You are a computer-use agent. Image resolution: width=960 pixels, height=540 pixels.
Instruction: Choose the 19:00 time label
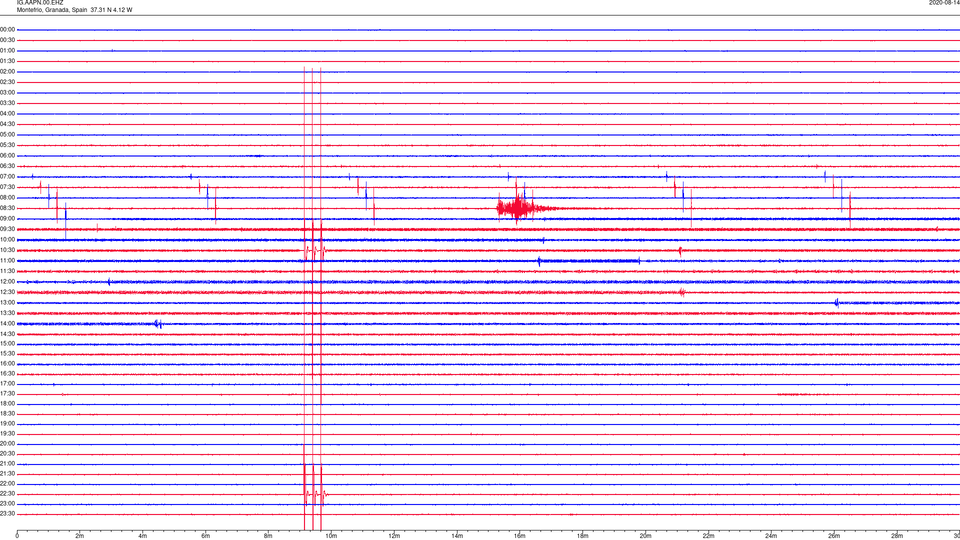click(8, 424)
